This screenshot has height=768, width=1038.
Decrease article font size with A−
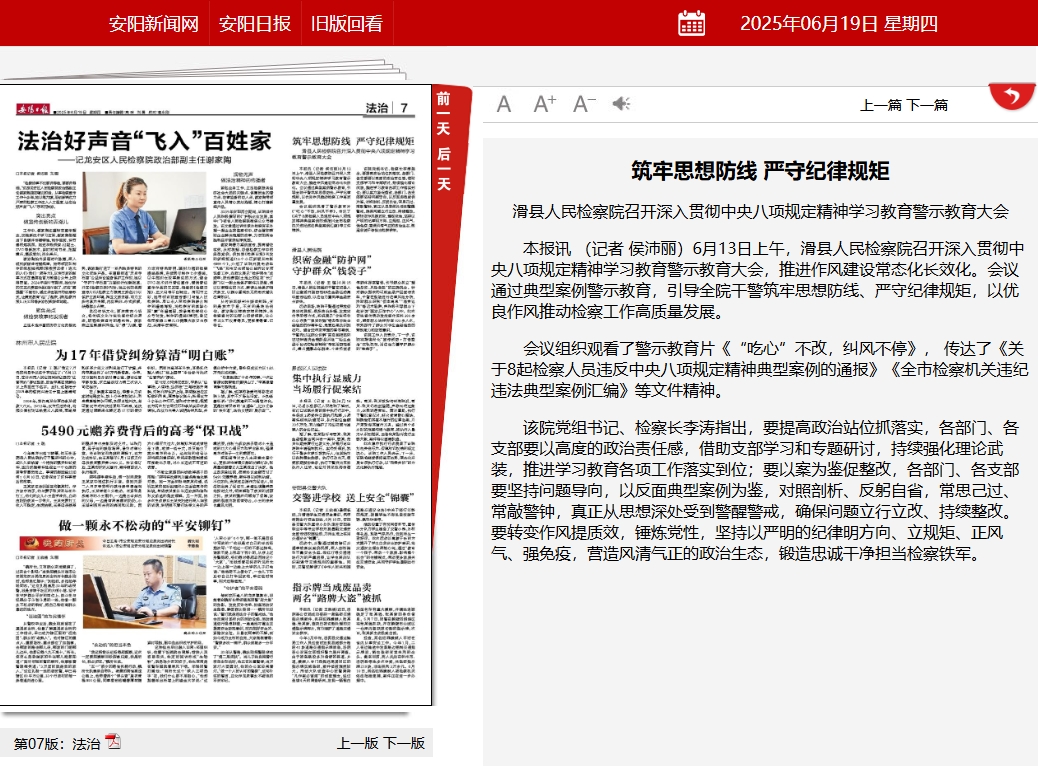(584, 104)
